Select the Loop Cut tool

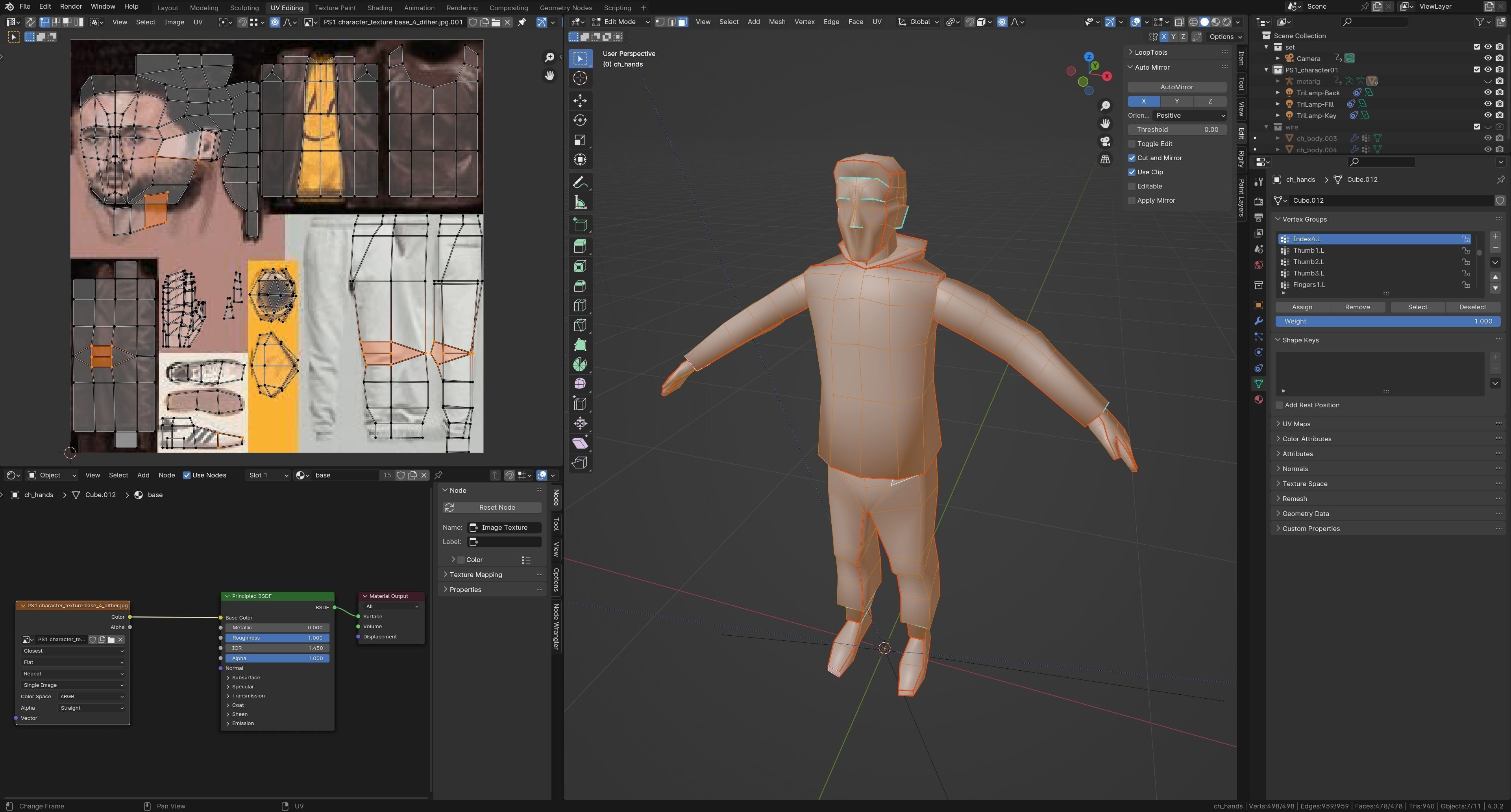(x=579, y=306)
